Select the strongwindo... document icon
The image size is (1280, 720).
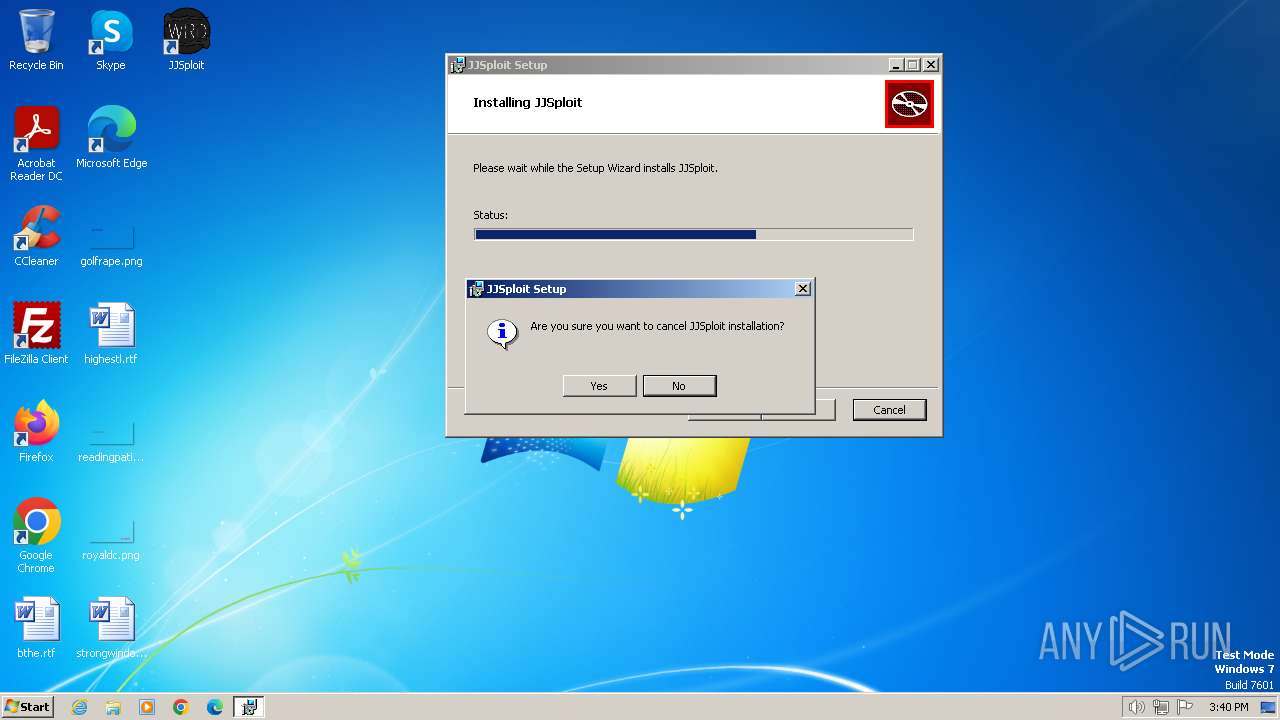111,628
